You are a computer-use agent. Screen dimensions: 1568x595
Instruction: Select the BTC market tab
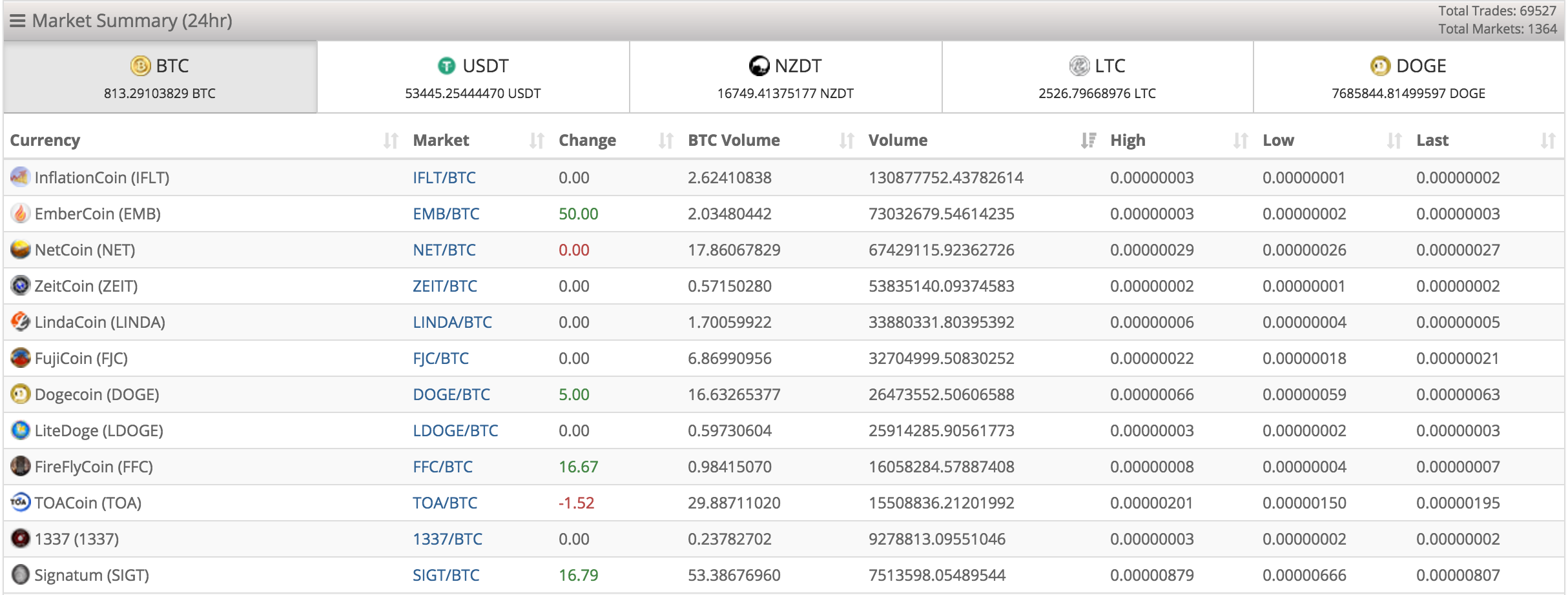[160, 77]
